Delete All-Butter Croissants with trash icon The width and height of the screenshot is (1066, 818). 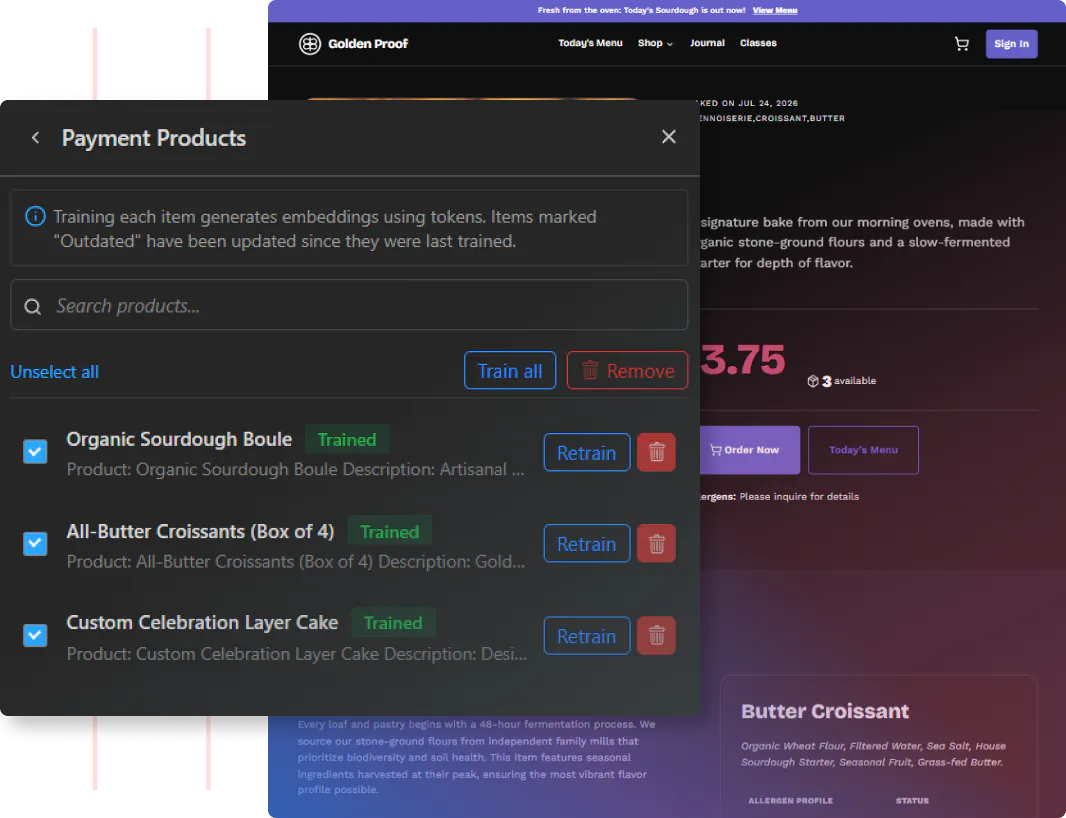656,543
